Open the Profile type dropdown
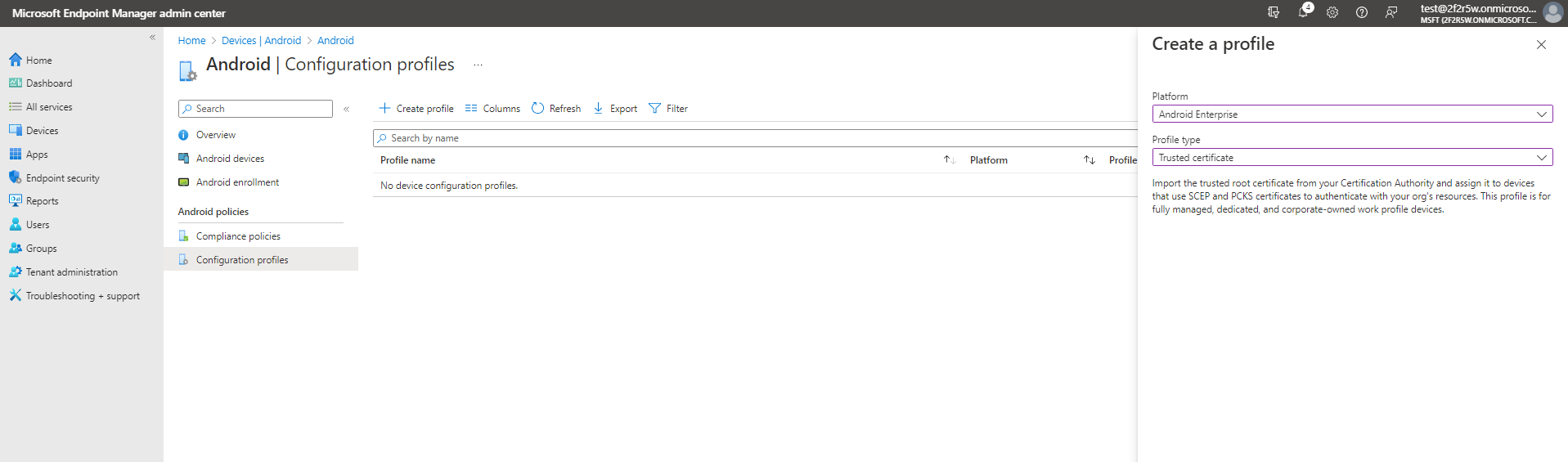Image resolution: width=1568 pixels, height=462 pixels. point(1352,158)
